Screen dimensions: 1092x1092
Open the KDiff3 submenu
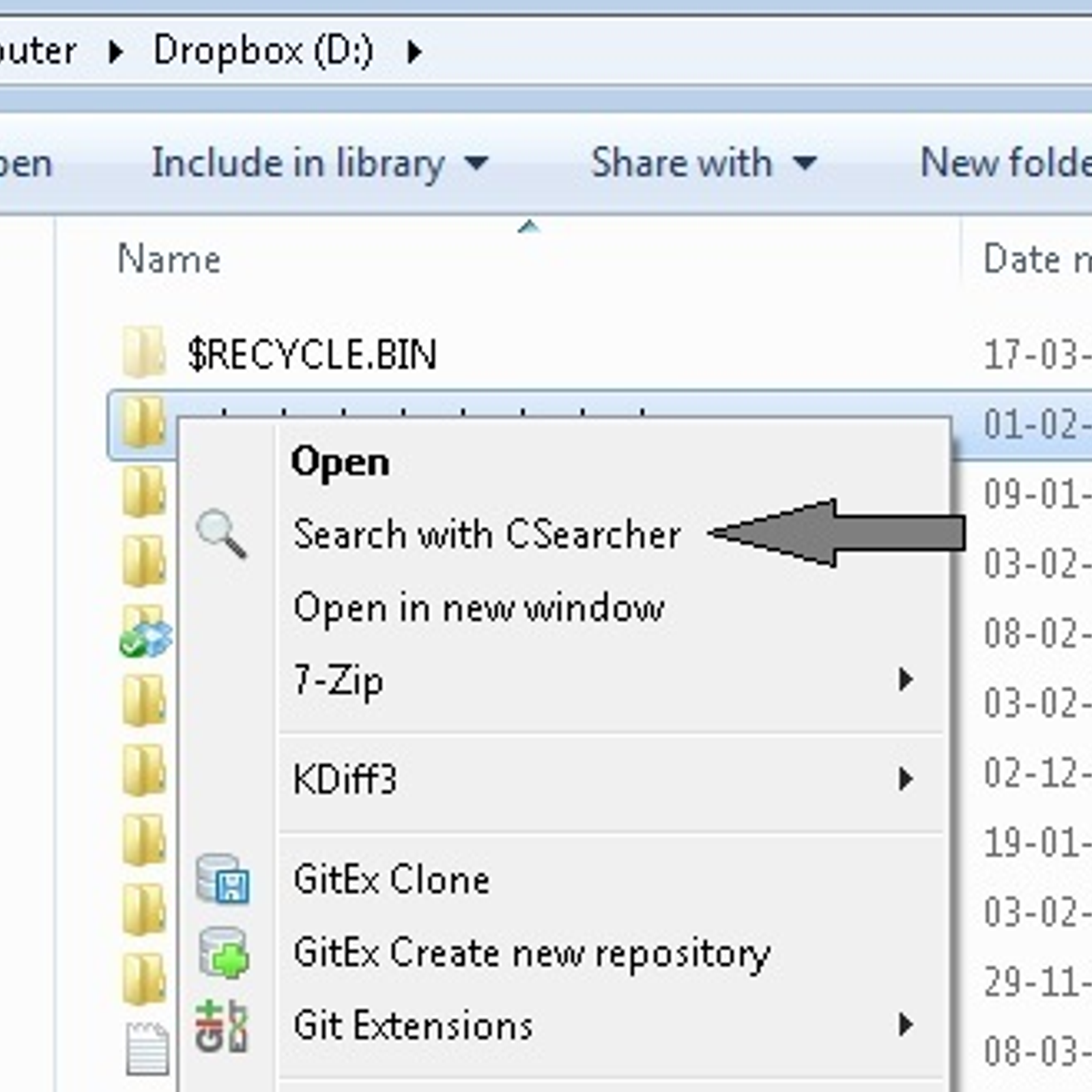pos(564,779)
